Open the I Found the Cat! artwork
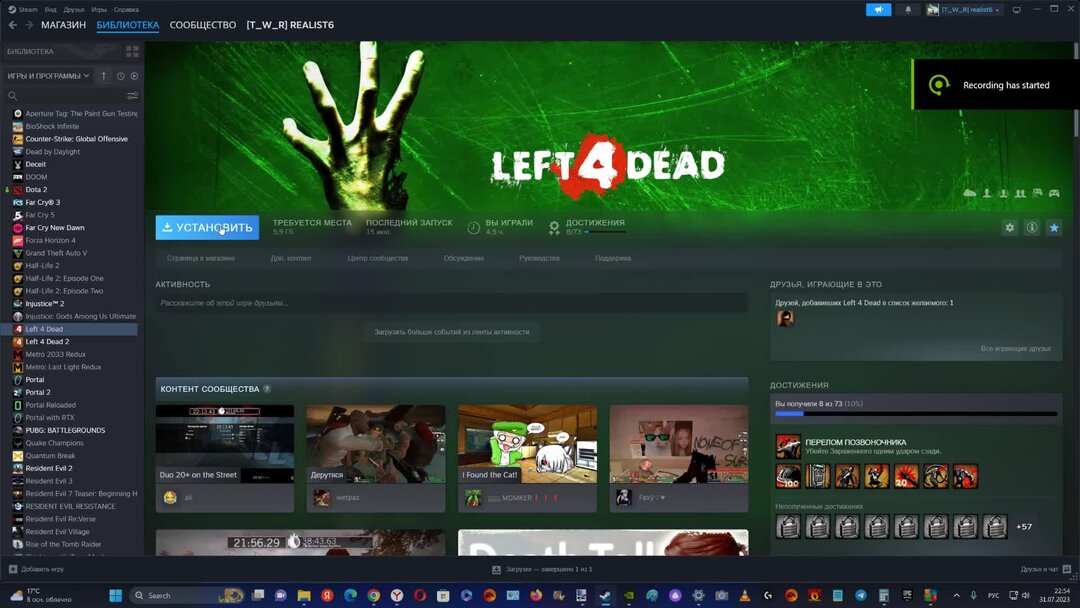1080x608 pixels. coord(528,443)
